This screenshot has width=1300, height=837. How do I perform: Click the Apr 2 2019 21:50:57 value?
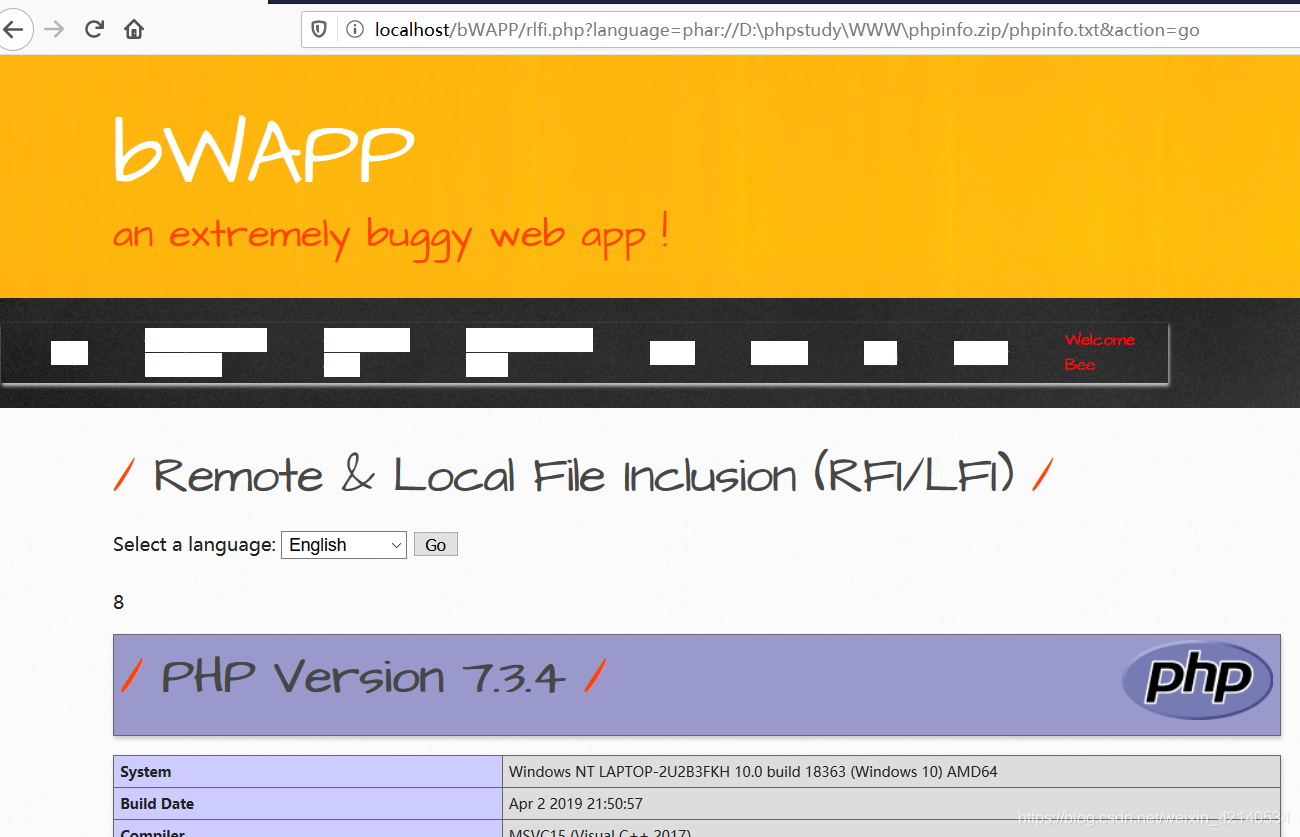coord(576,804)
